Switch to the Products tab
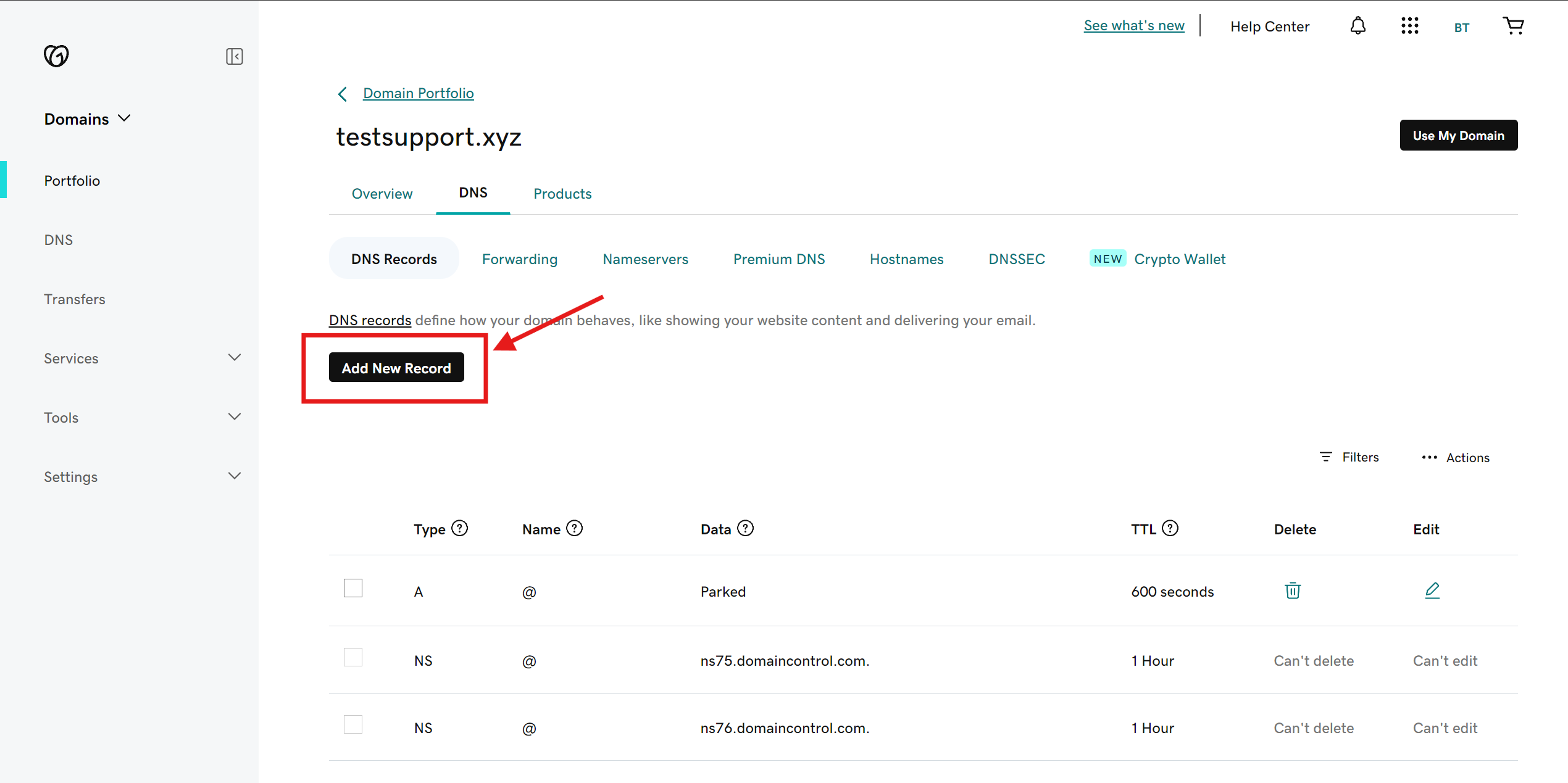Image resolution: width=1568 pixels, height=783 pixels. pos(562,194)
